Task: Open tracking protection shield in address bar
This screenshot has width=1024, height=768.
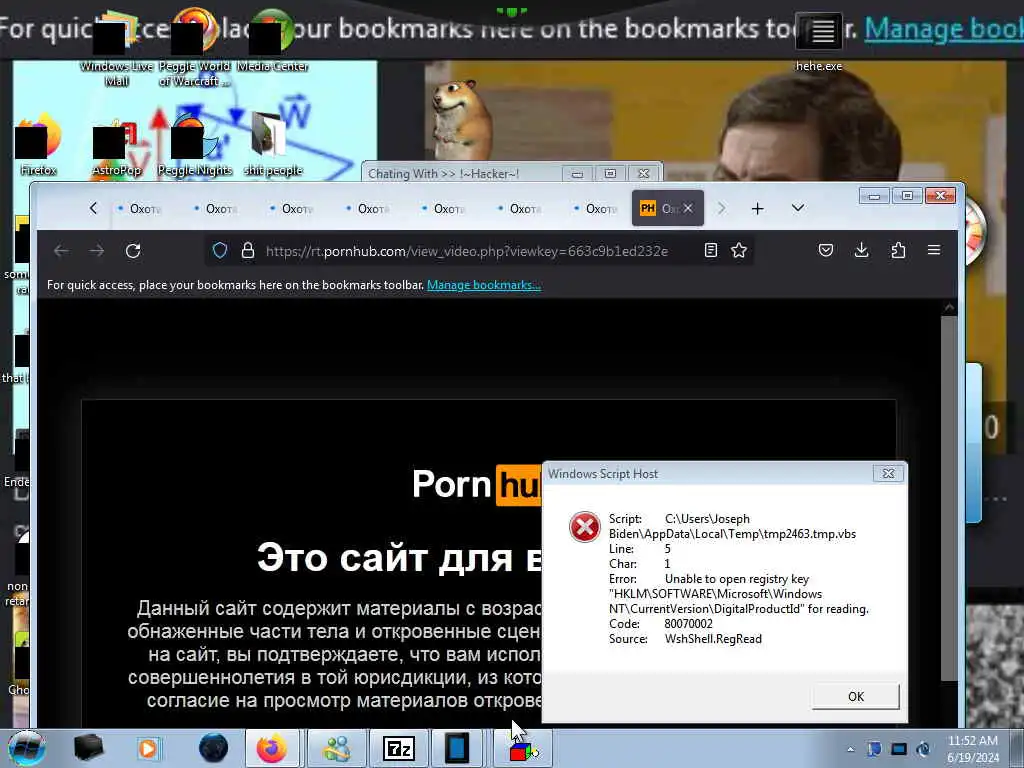Action: coord(220,251)
